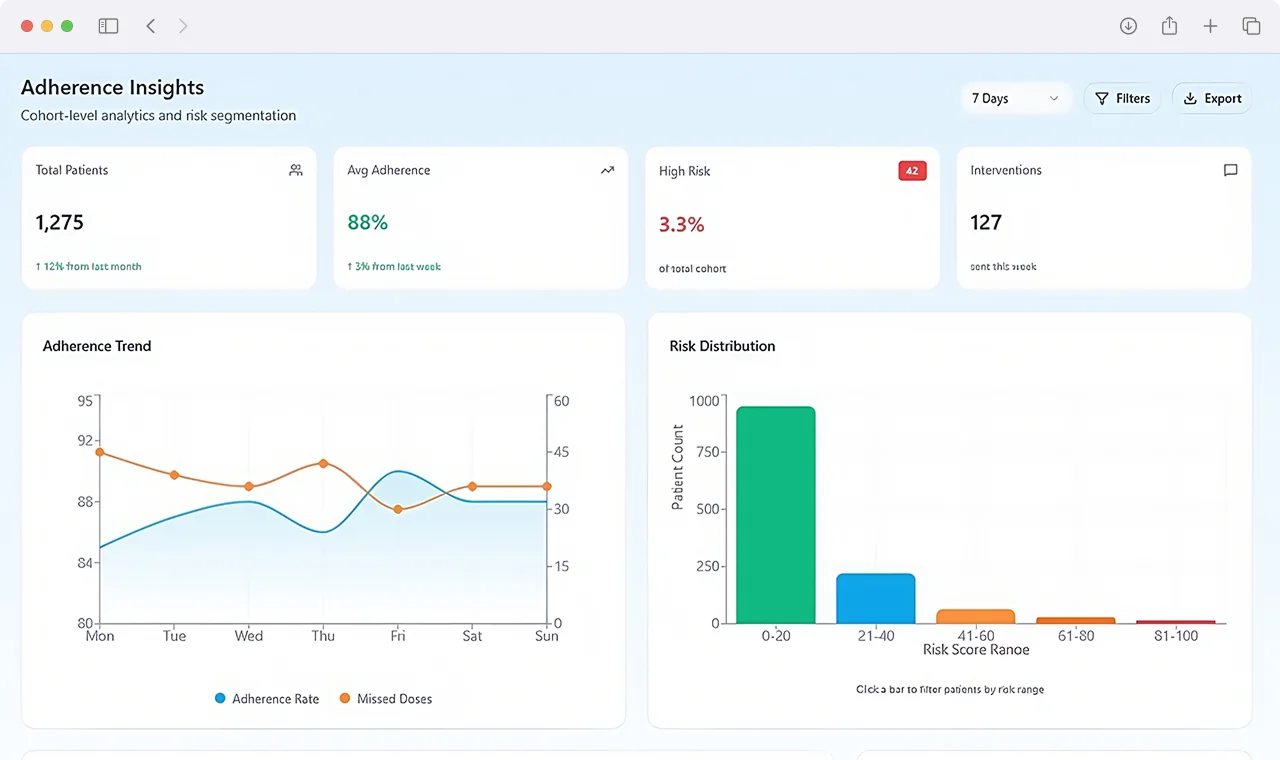Go forward with the right chevron
The width and height of the screenshot is (1280, 760).
(x=183, y=26)
